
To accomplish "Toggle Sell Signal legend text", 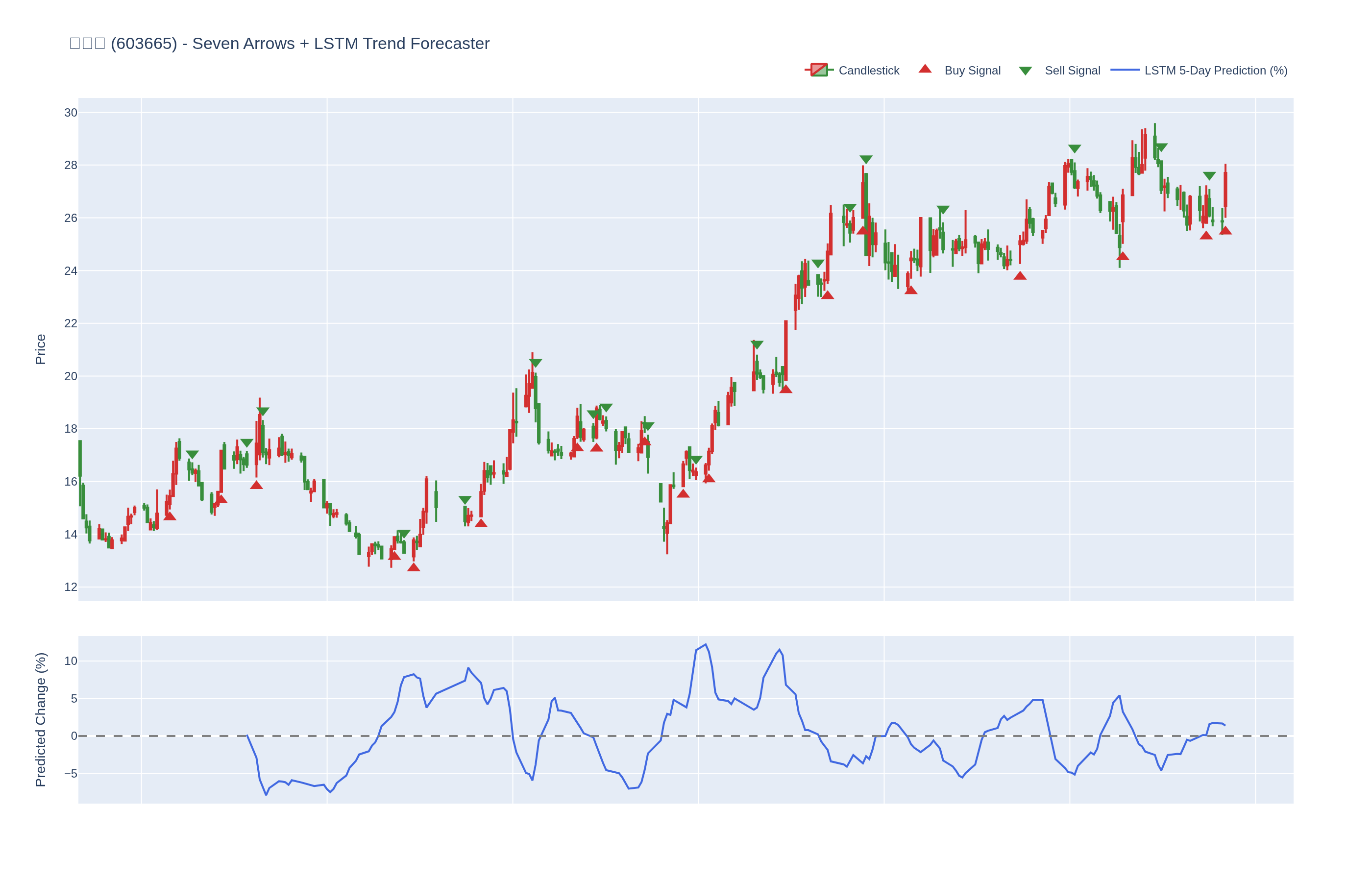I will pos(1072,71).
